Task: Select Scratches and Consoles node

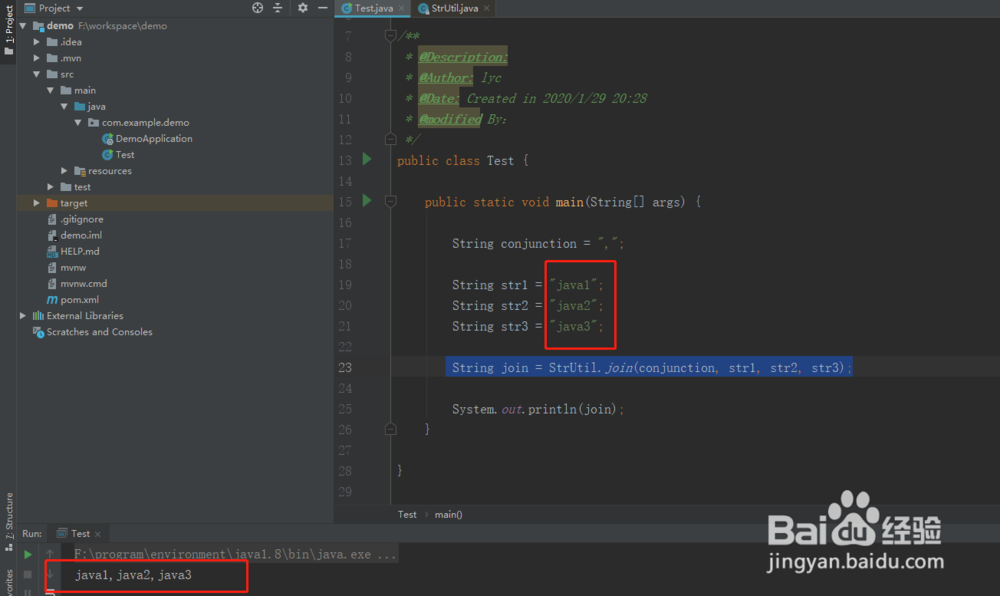Action: 99,332
